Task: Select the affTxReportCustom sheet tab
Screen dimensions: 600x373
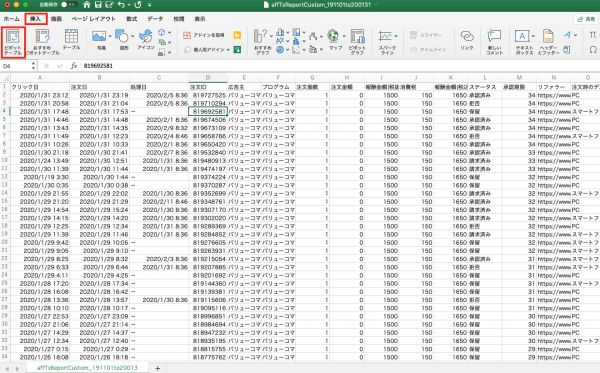Action: pos(87,368)
